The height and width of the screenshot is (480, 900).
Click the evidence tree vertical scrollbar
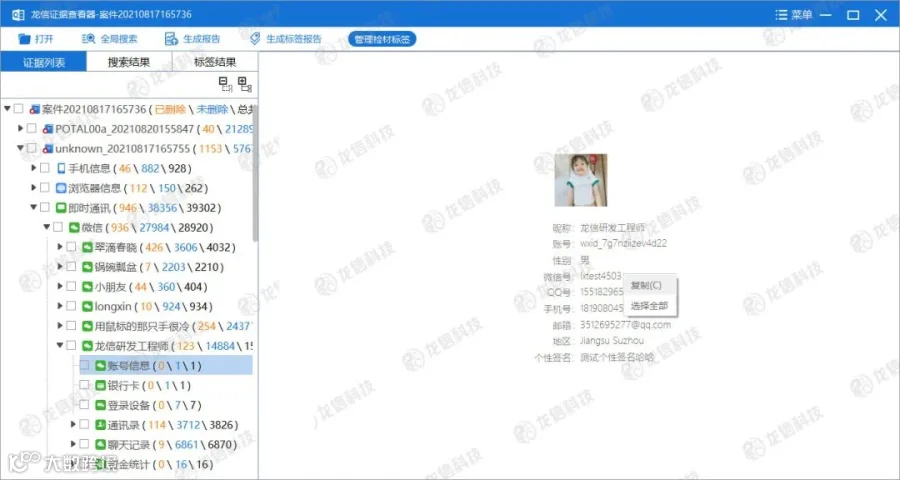pyautogui.click(x=255, y=172)
